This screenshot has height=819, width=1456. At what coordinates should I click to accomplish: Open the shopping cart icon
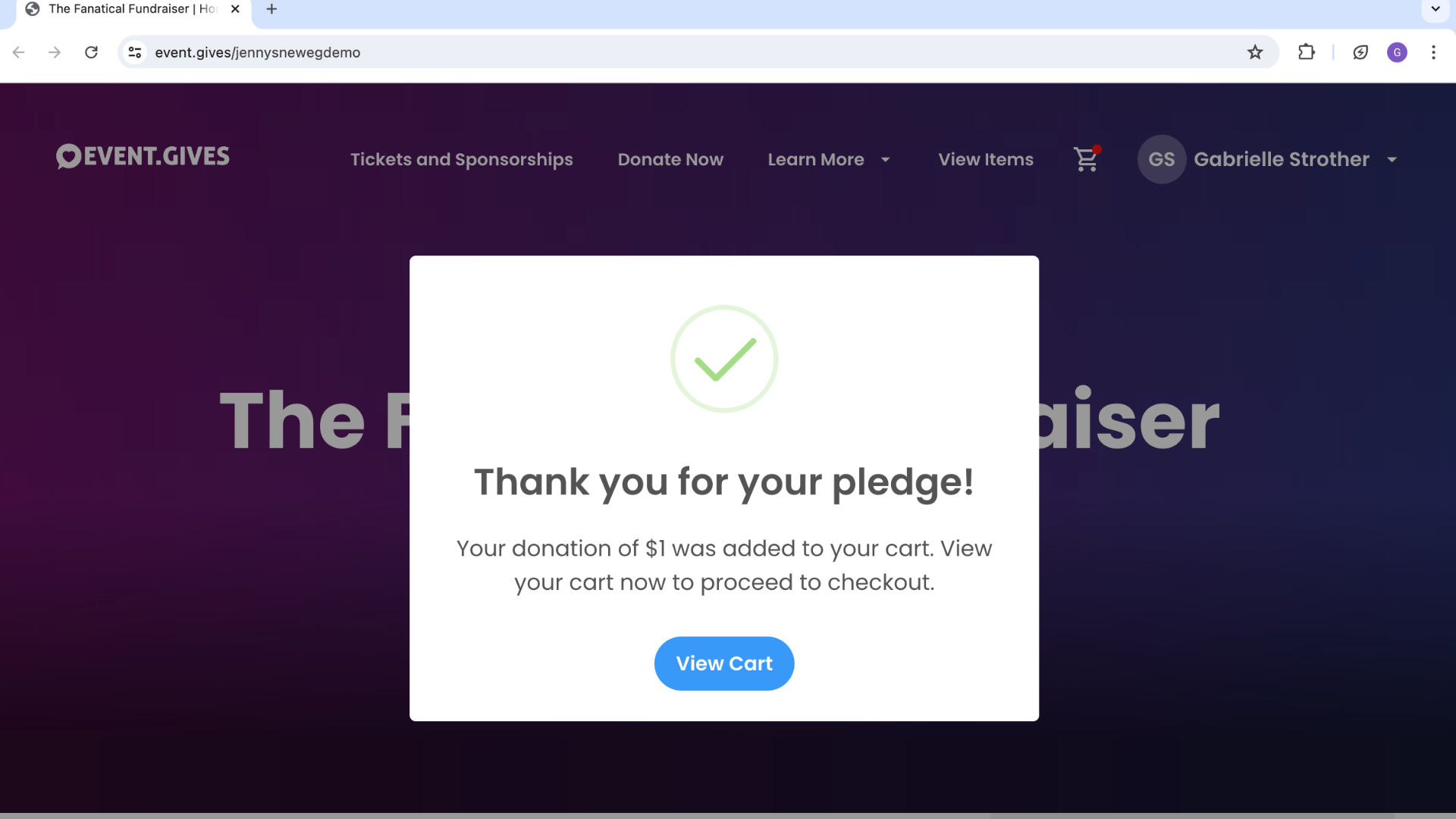click(x=1087, y=159)
